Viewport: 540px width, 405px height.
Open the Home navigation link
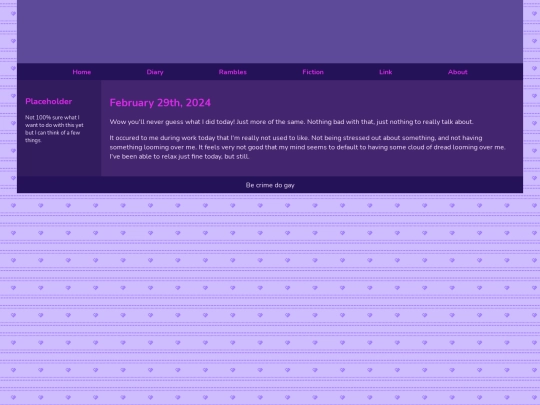click(82, 72)
